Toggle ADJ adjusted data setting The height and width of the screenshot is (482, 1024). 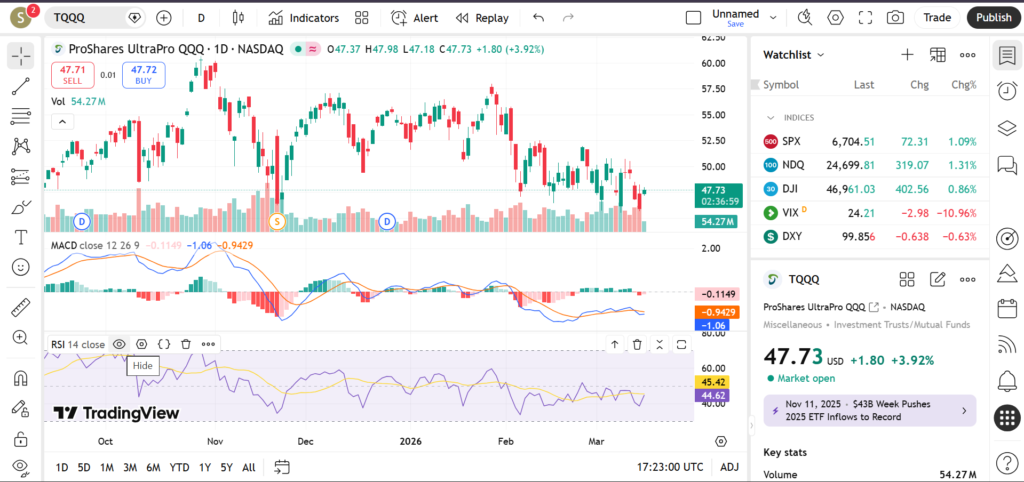[729, 467]
